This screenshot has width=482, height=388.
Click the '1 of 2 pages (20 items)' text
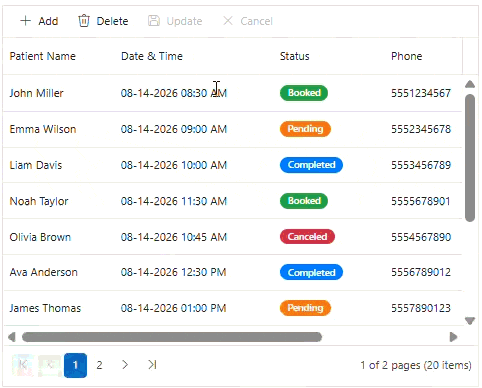416,365
